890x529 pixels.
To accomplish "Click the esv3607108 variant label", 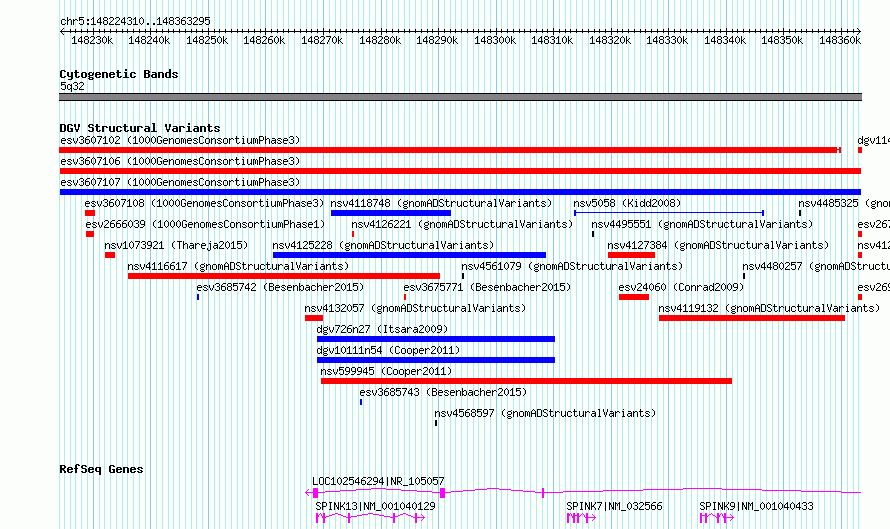I will [x=204, y=203].
